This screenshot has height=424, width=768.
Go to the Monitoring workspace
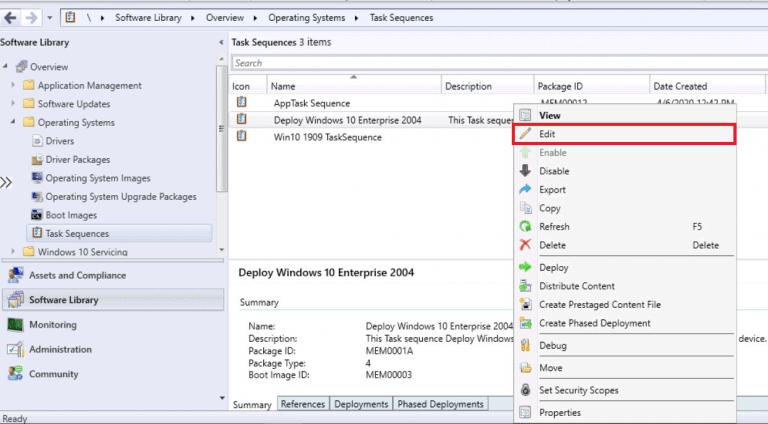tap(52, 325)
